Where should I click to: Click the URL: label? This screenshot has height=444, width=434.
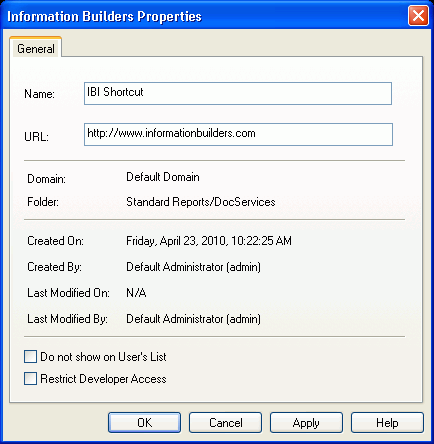click(x=37, y=137)
